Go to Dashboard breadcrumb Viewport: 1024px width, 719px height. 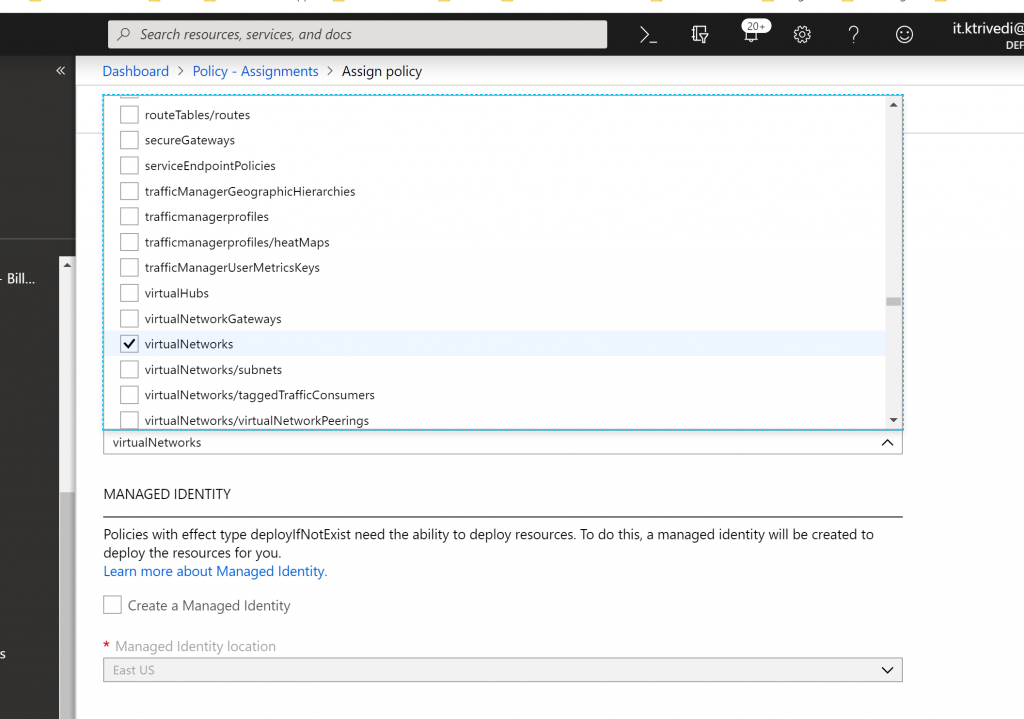click(x=136, y=71)
